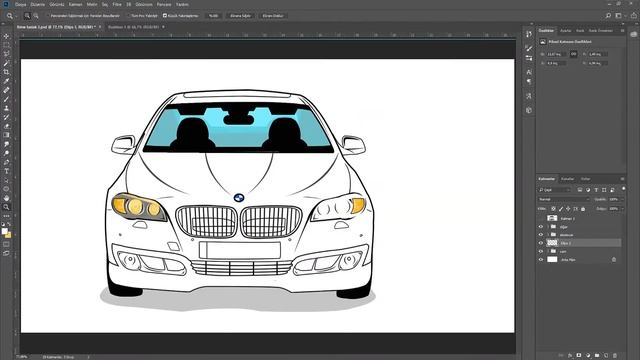Click create new layer icon
Image resolution: width=640 pixels, height=360 pixels.
[606, 356]
